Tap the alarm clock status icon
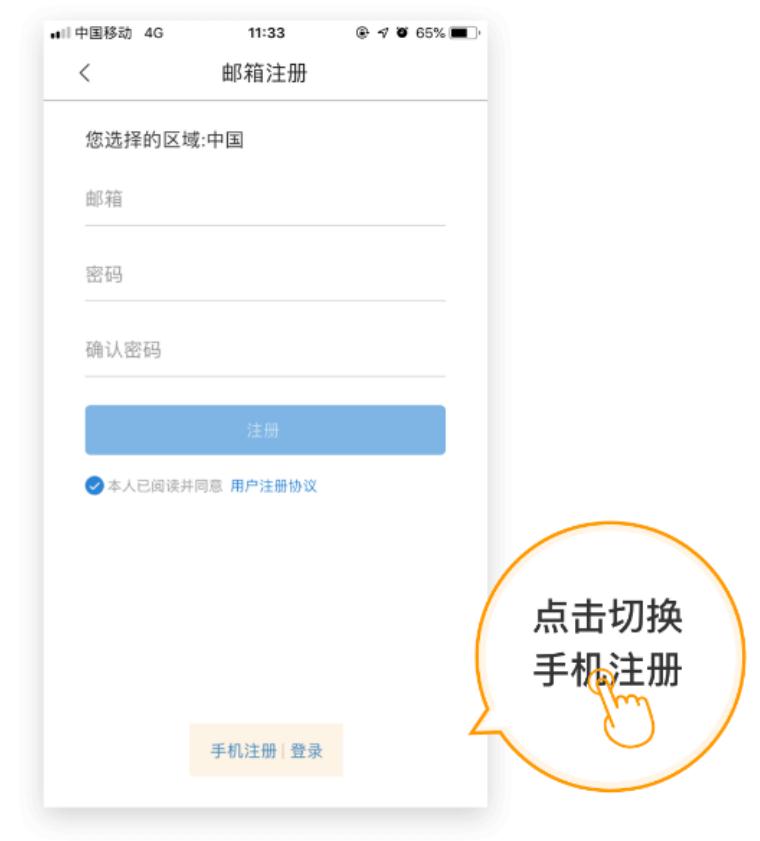The image size is (760, 841). click(x=402, y=33)
